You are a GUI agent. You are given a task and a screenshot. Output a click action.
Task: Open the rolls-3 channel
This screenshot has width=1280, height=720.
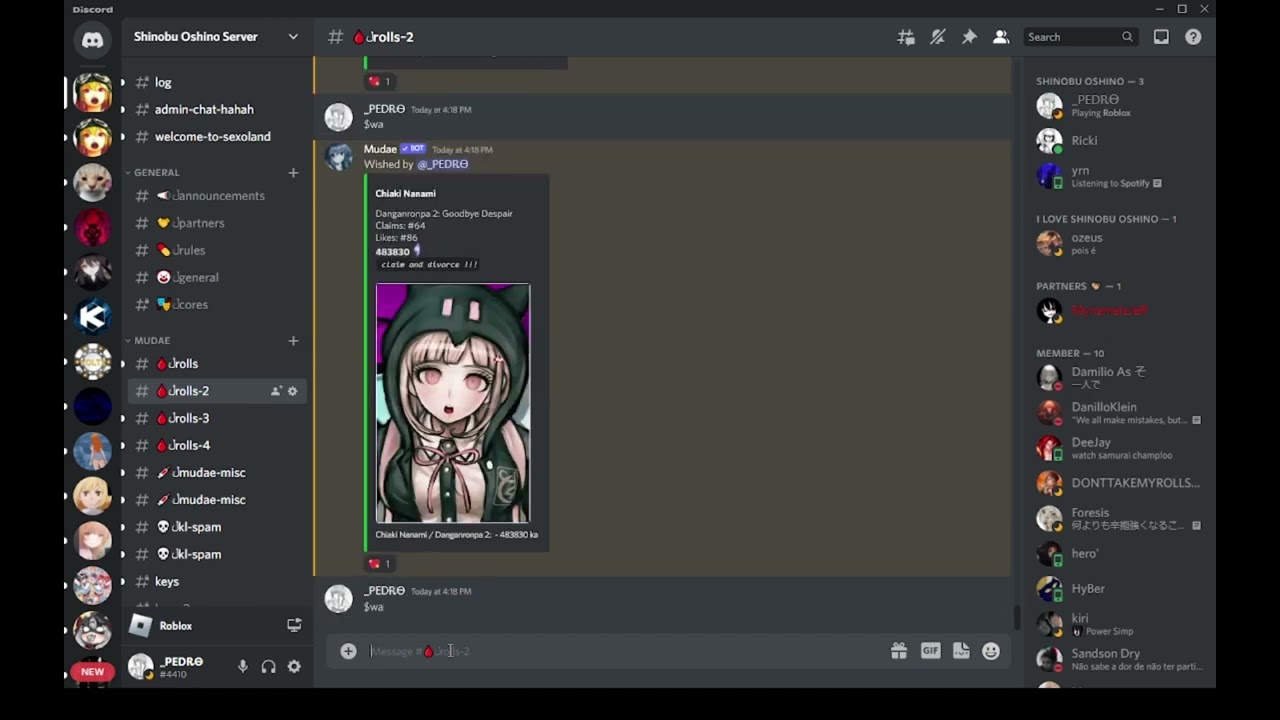[x=216, y=418]
